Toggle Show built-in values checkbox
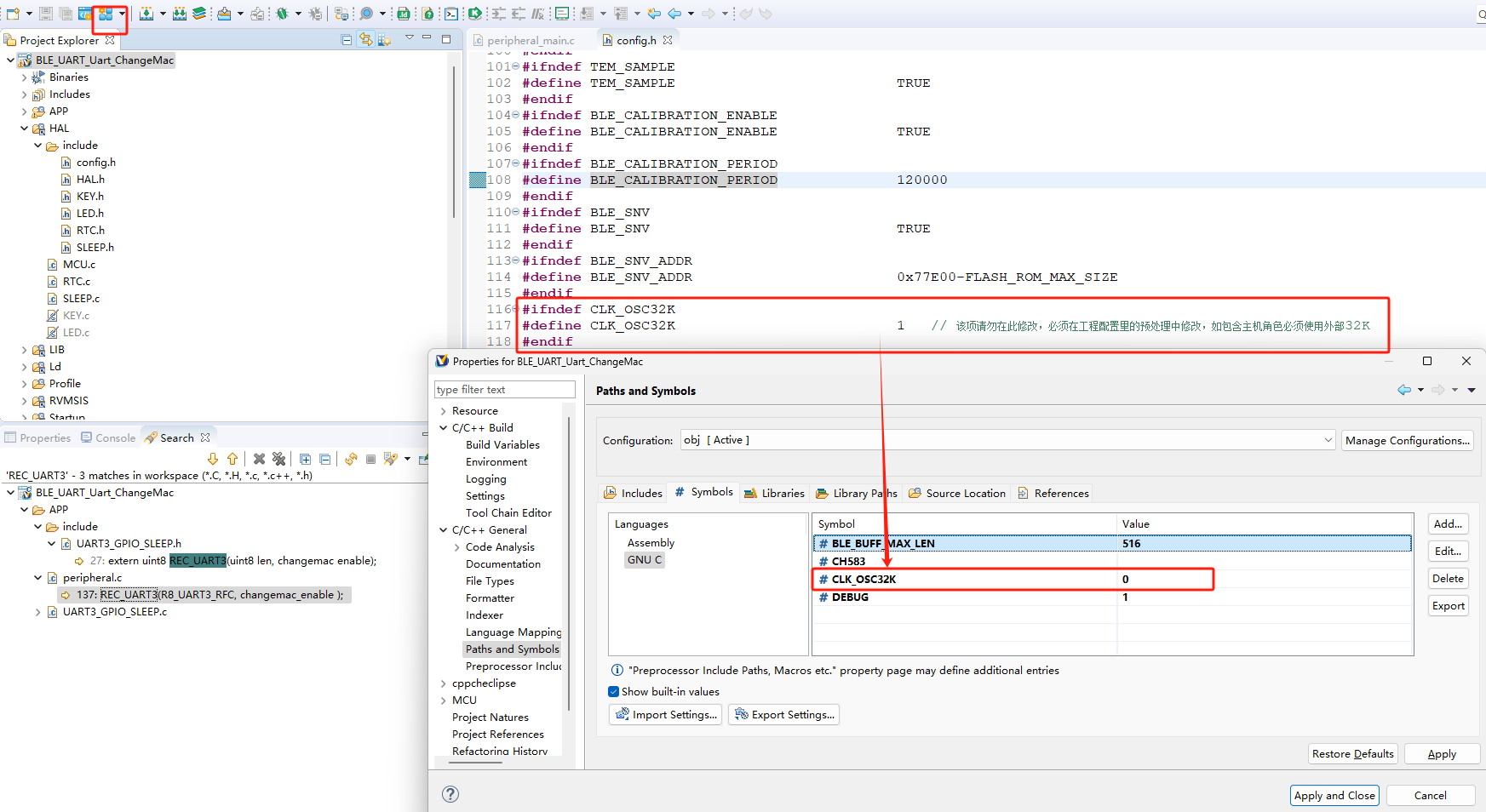 coord(614,691)
